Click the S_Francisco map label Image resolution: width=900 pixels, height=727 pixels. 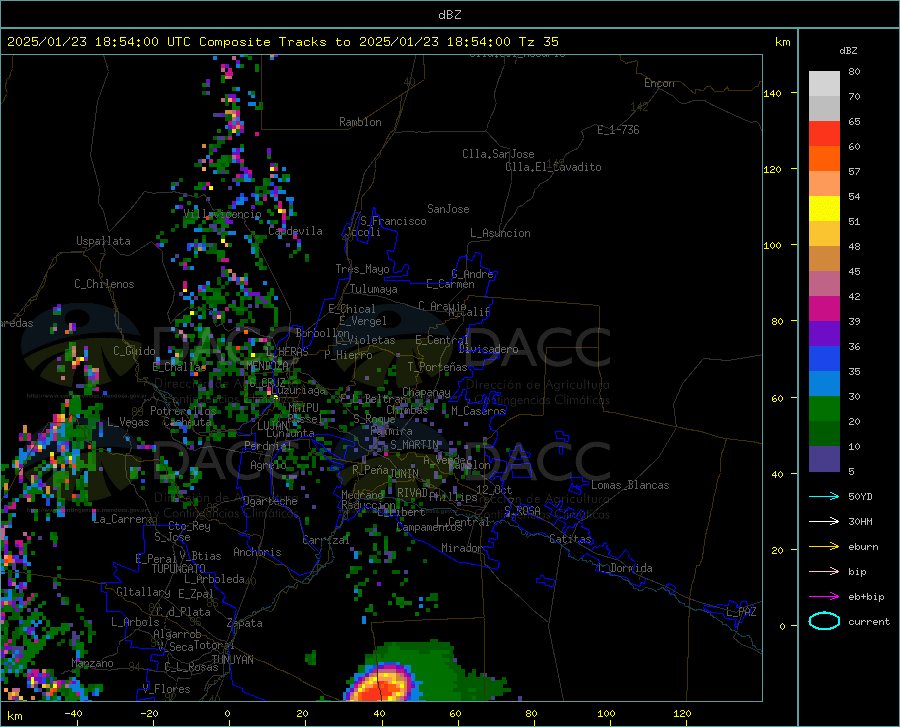(393, 221)
